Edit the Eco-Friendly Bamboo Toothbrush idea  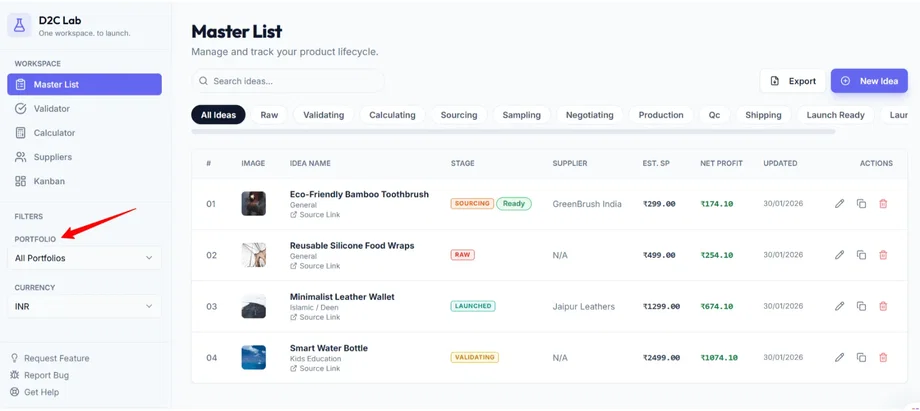tap(840, 204)
